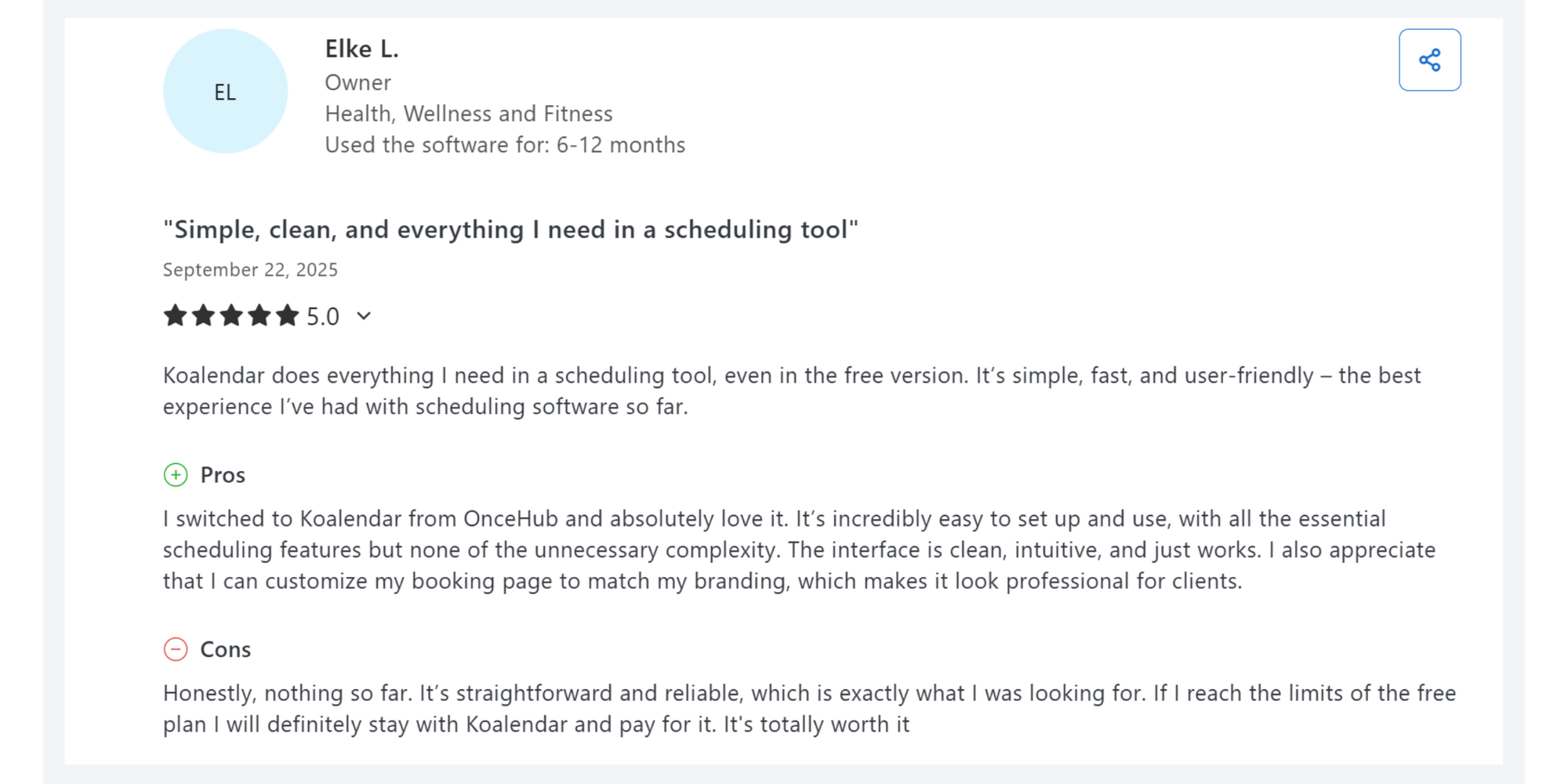Click the Cons section heading
Viewport: 1568px width, 784px height.
coord(226,649)
